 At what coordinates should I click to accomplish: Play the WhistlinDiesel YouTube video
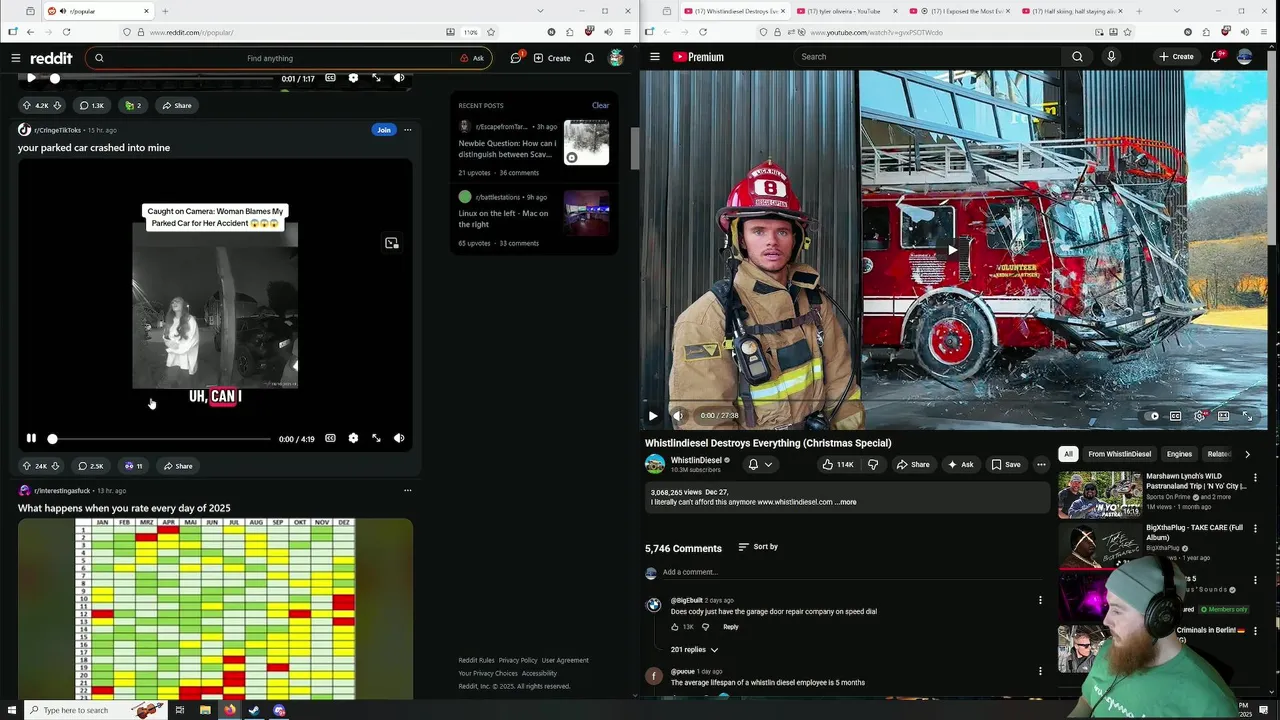(653, 416)
